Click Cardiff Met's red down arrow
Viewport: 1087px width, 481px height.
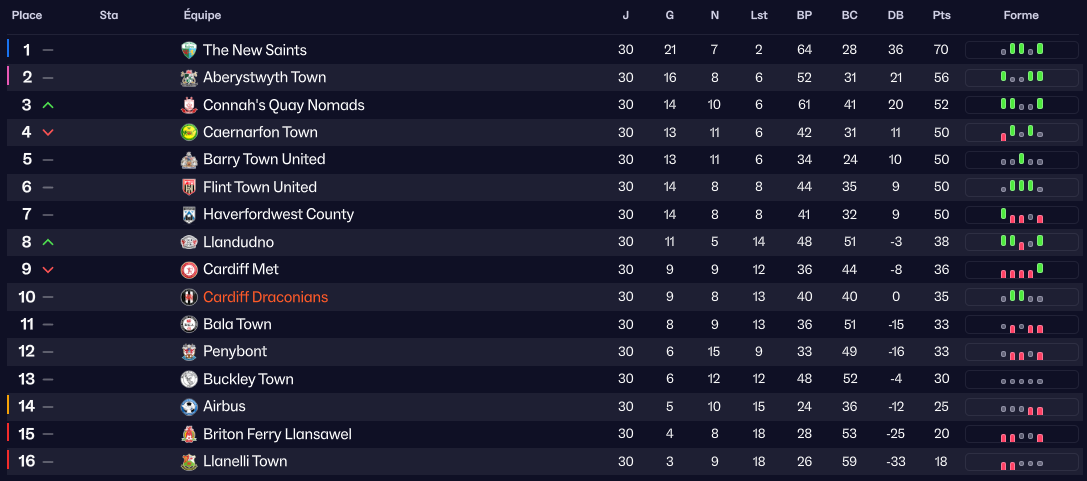48,270
